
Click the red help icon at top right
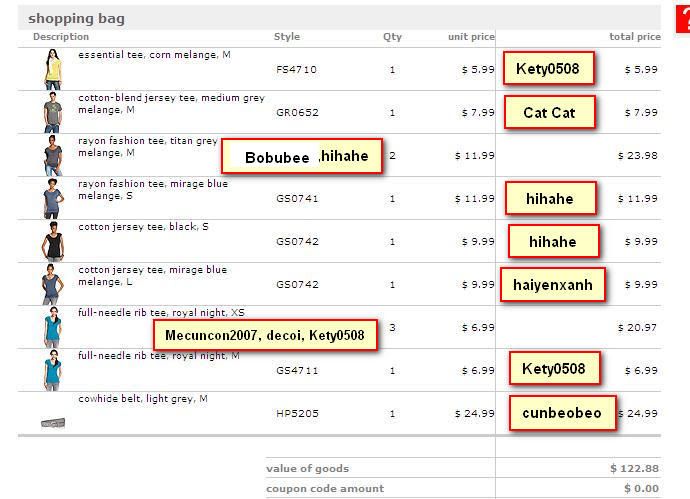coord(684,18)
